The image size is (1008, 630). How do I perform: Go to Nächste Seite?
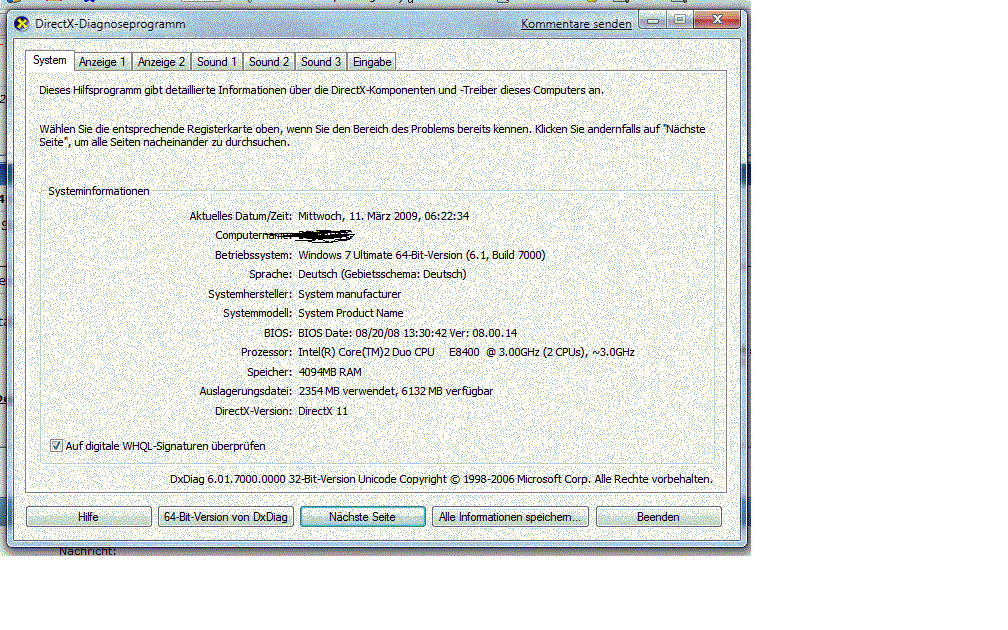363,517
